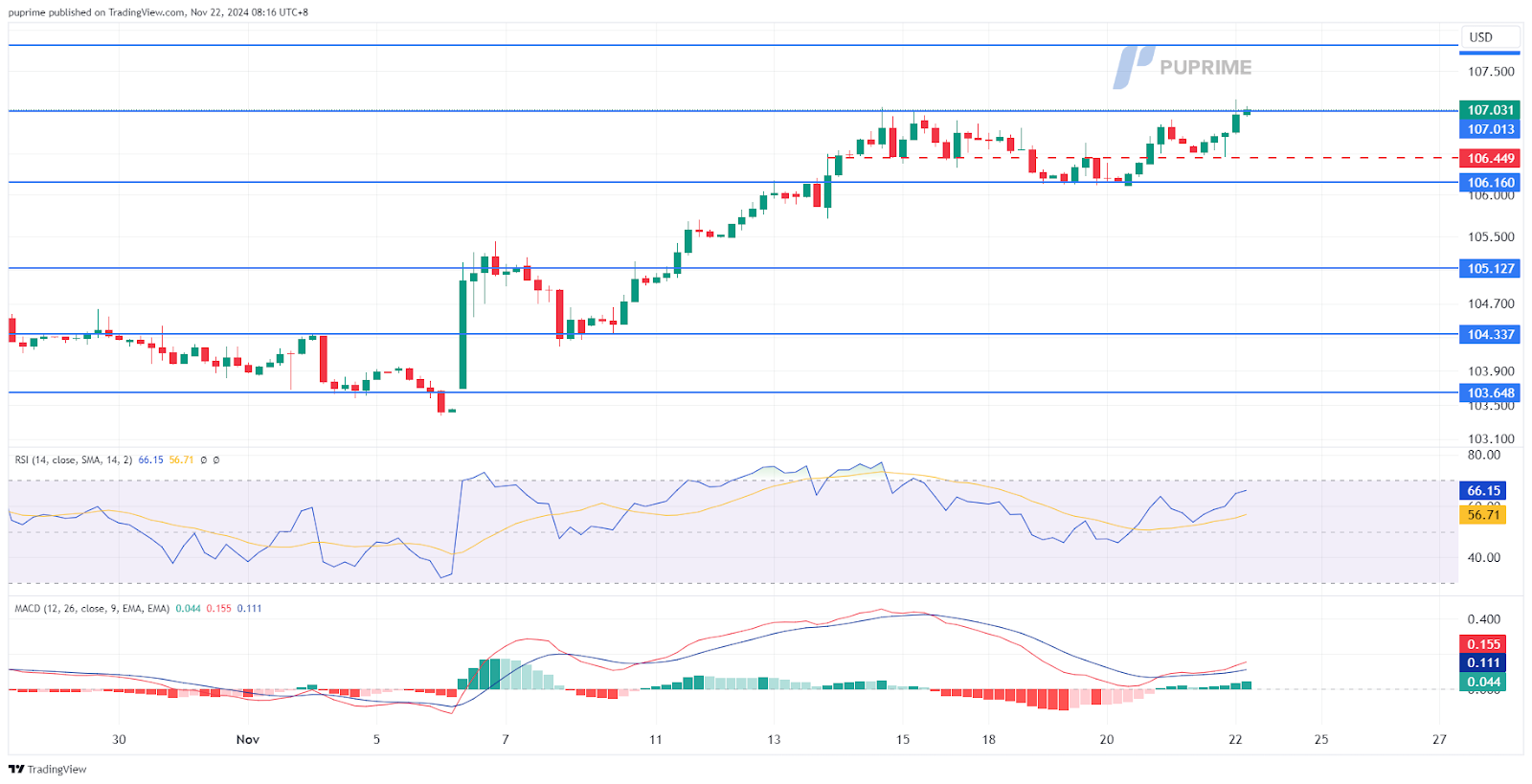Click the 0.111 value in MACD legend
The image size is (1532, 784).
click(250, 608)
